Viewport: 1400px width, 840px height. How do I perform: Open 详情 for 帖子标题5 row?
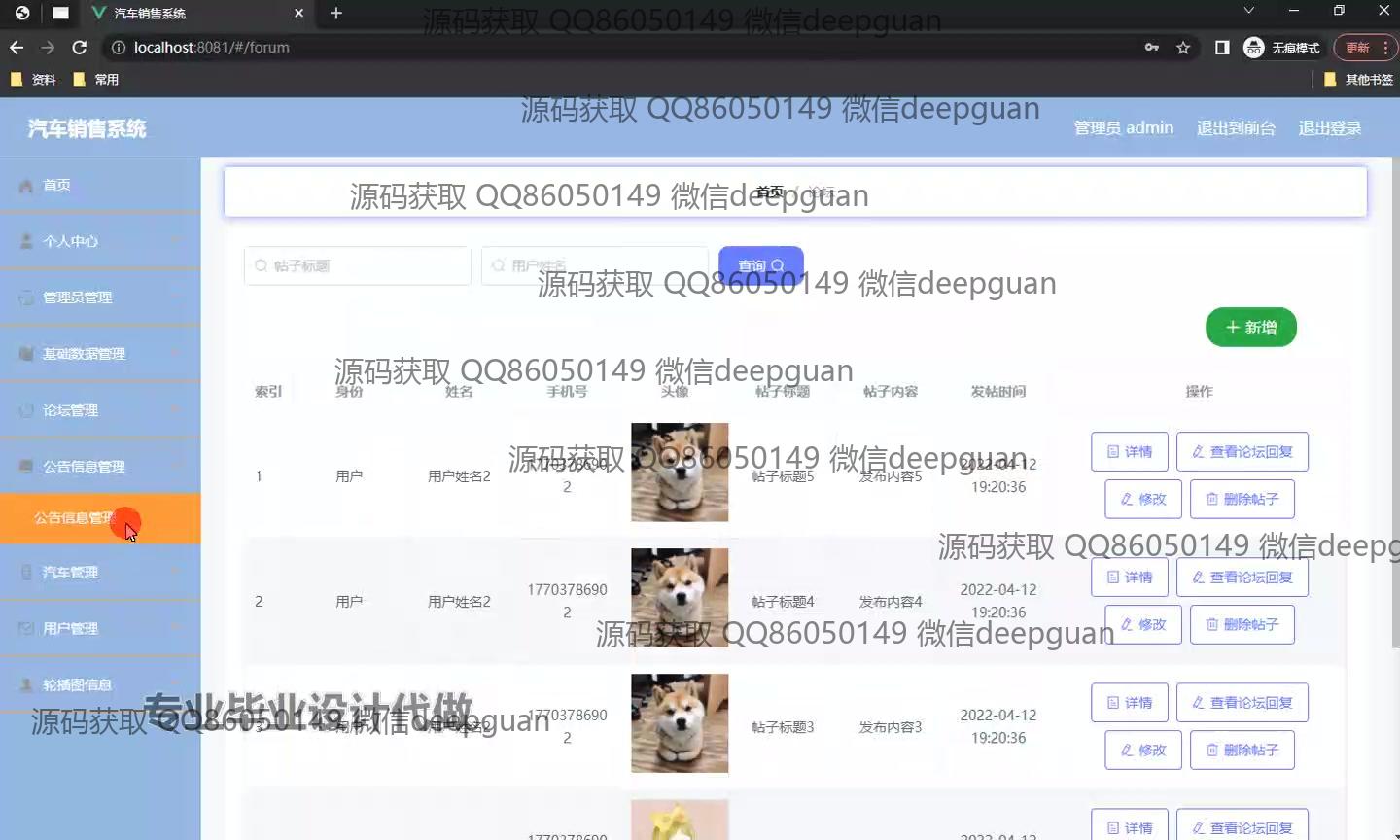(1129, 452)
